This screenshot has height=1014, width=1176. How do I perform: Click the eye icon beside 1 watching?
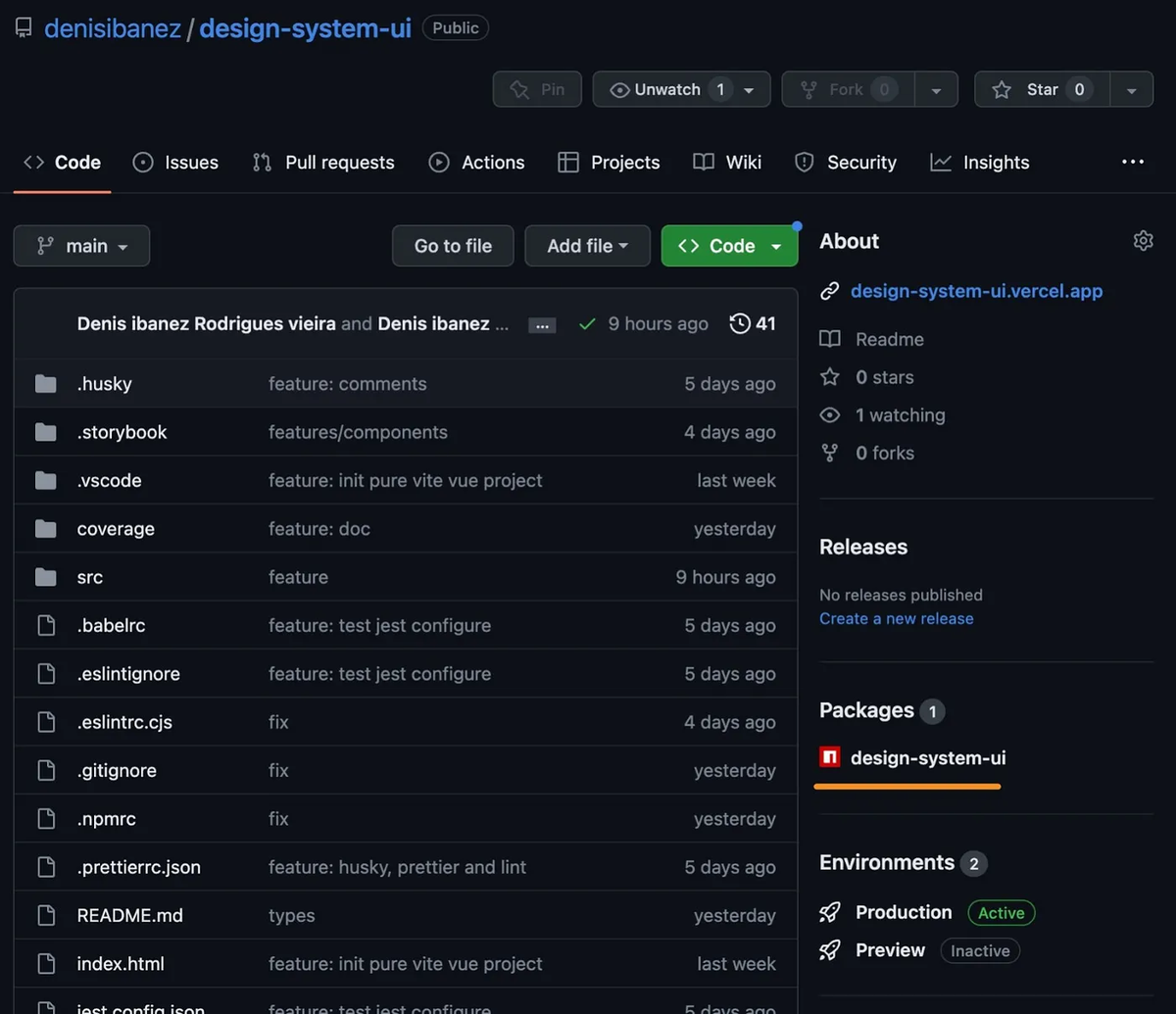(830, 414)
